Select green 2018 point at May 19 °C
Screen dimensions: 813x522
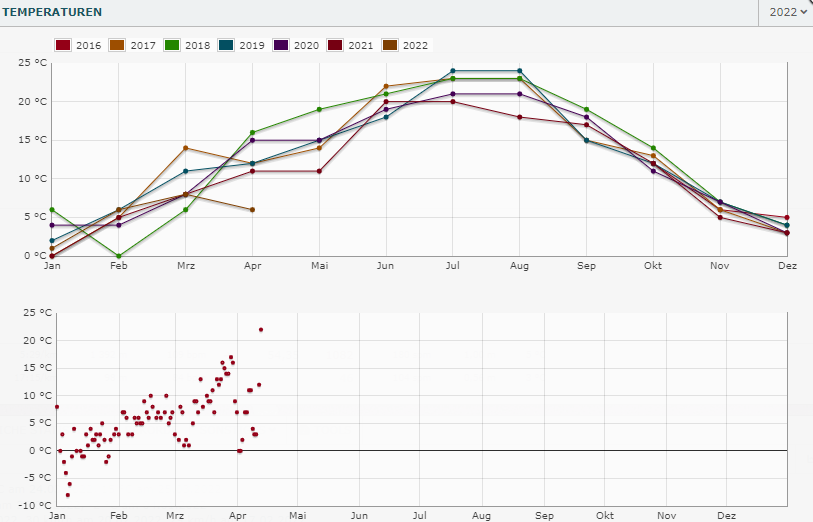pyautogui.click(x=319, y=109)
